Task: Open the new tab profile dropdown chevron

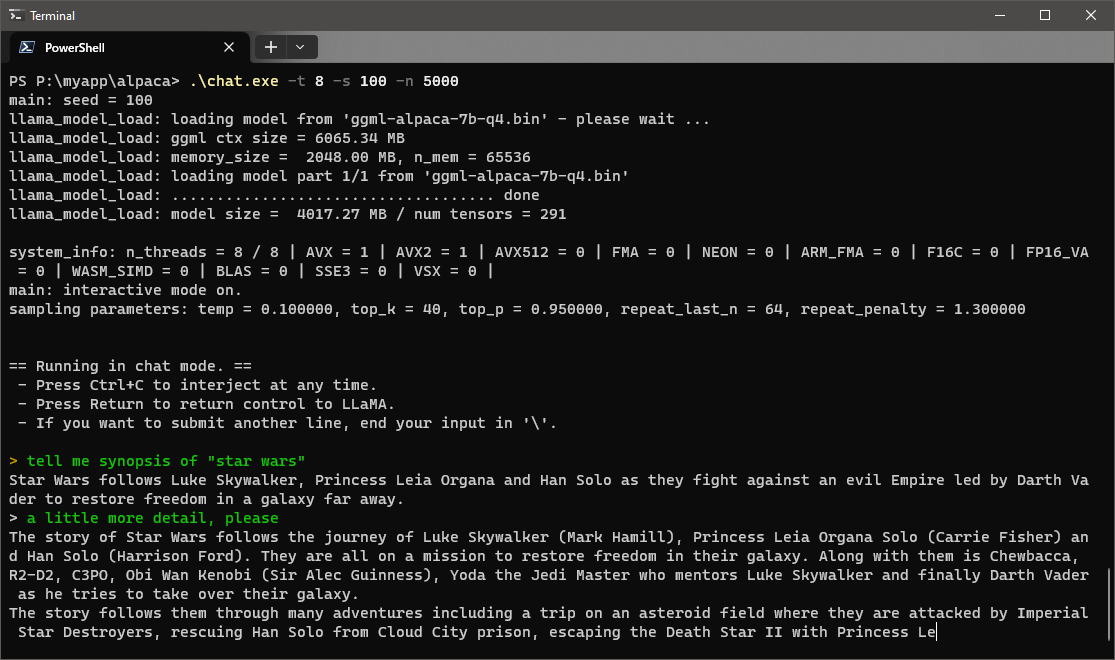Action: coord(297,47)
